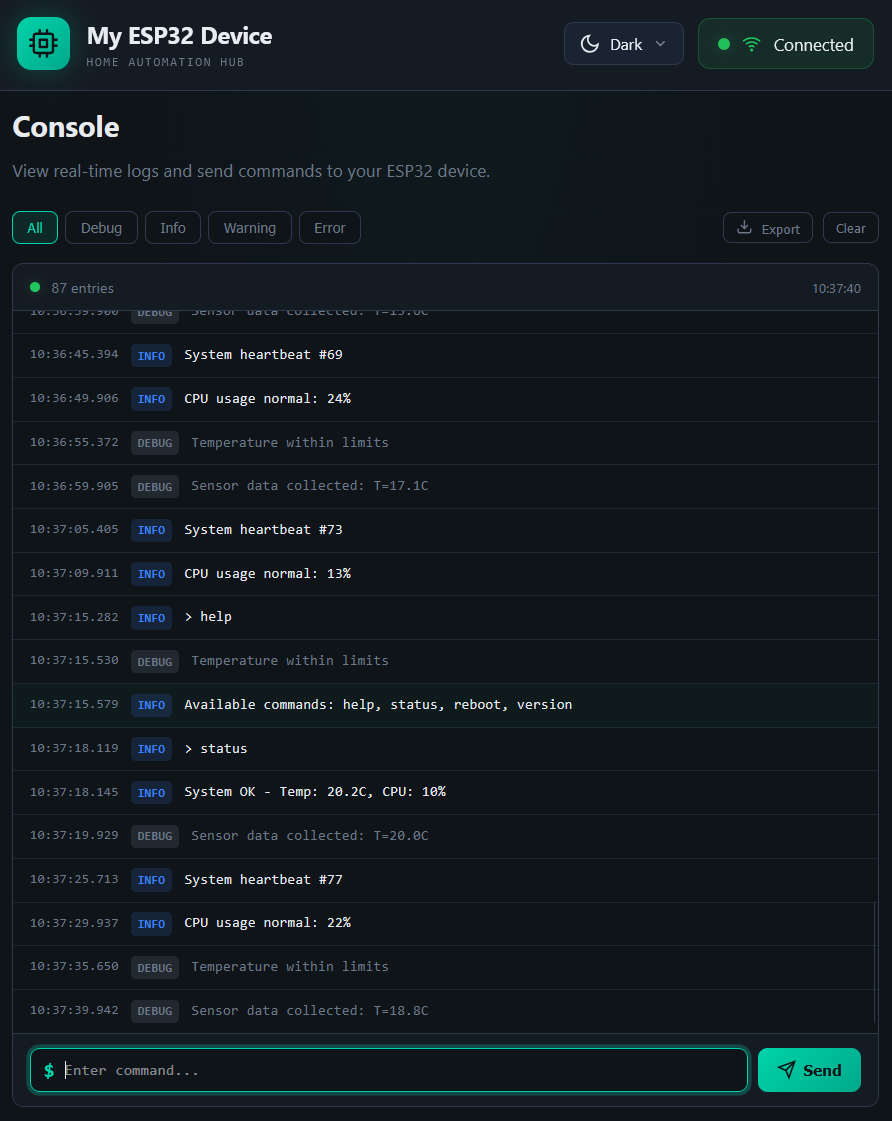
Task: Switch to the All filter tab
Action: coord(34,227)
